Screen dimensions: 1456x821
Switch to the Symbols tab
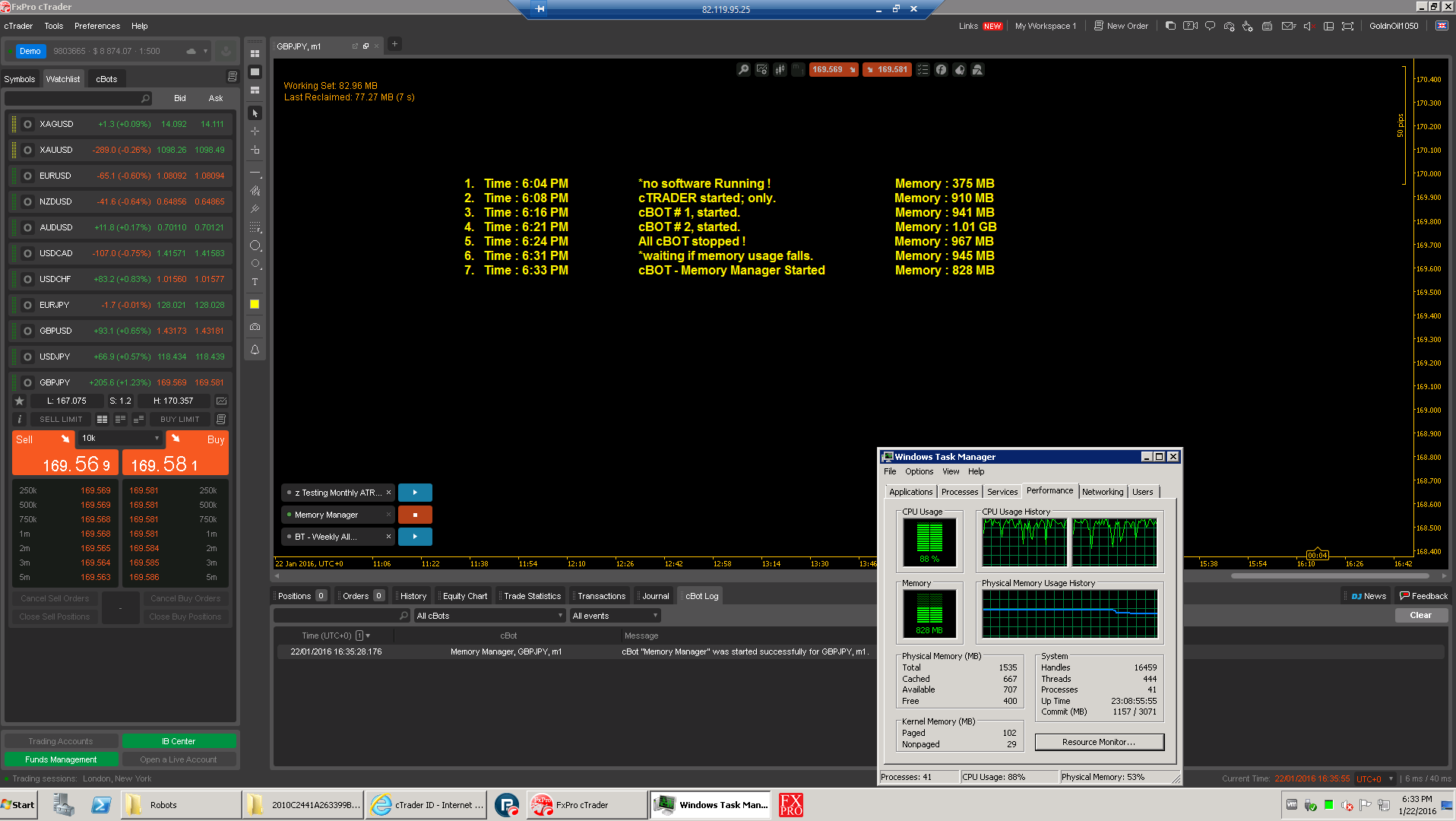(20, 79)
